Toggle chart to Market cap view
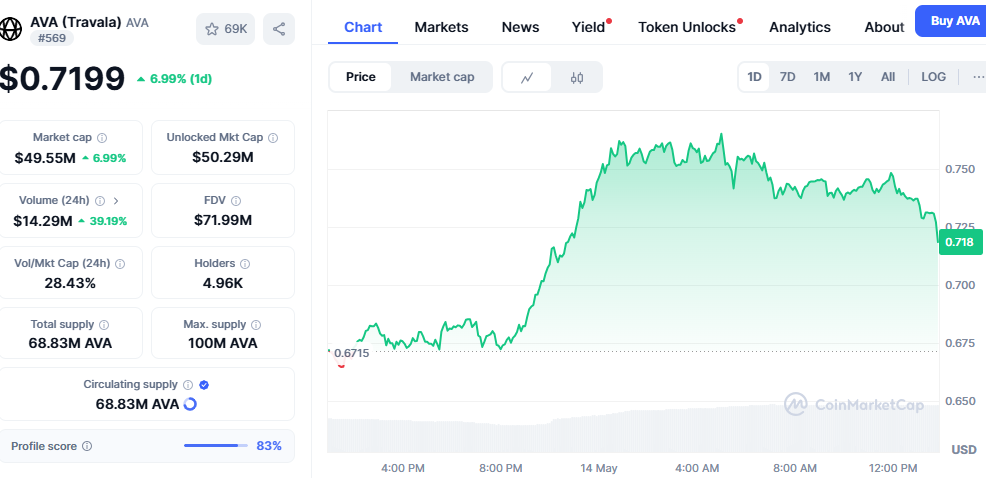Screen dimensions: 986x478 (x=442, y=77)
